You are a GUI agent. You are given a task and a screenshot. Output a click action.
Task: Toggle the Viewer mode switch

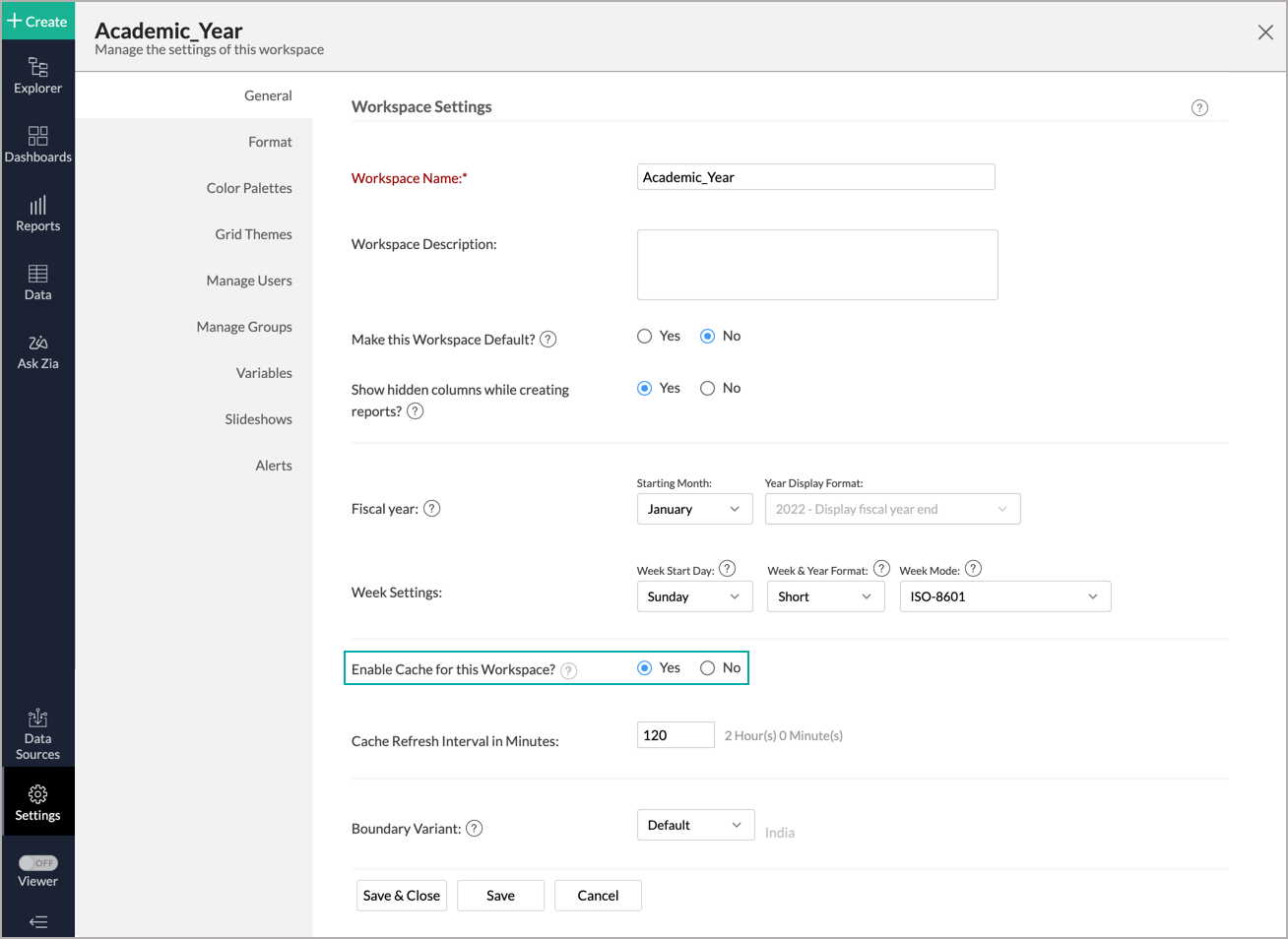38,863
